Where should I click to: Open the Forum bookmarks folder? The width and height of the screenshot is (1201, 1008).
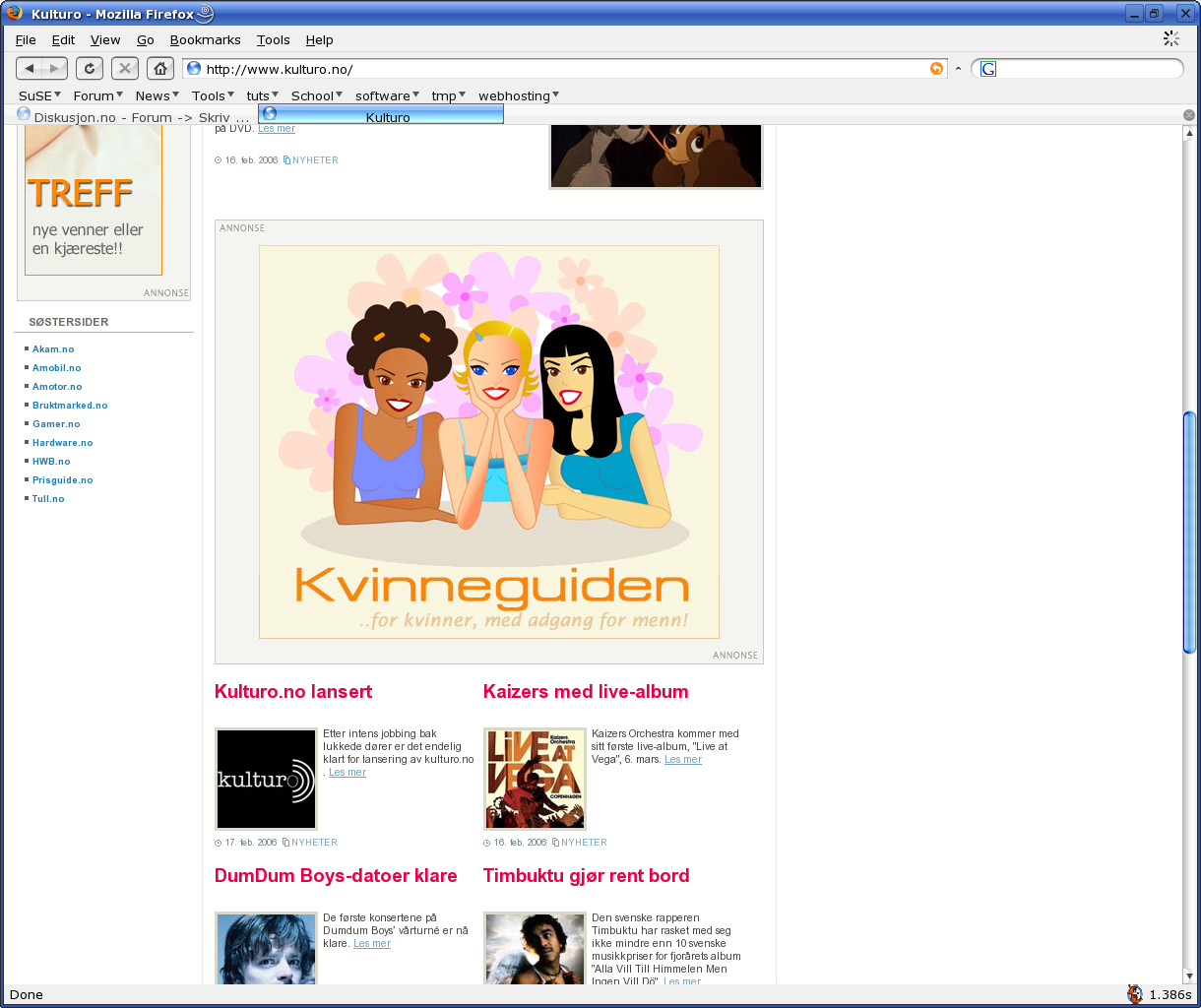pos(97,95)
